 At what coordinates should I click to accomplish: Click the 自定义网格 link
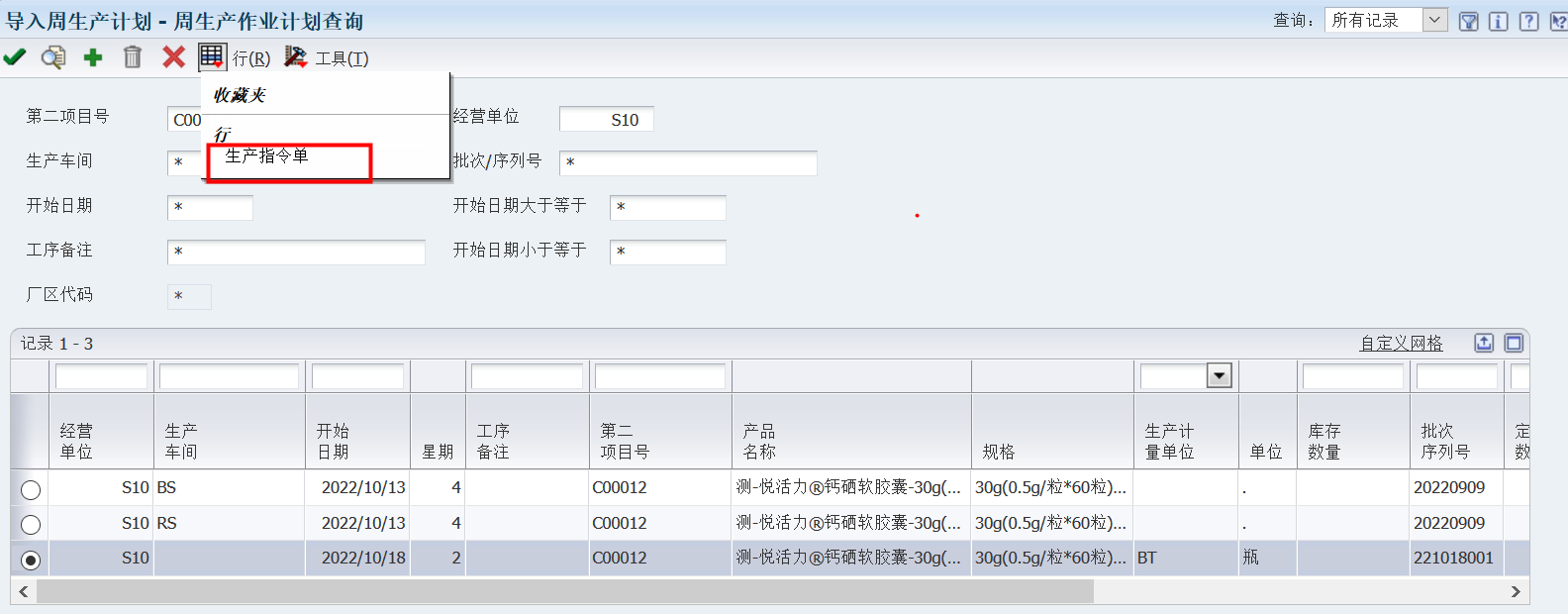pyautogui.click(x=1401, y=344)
